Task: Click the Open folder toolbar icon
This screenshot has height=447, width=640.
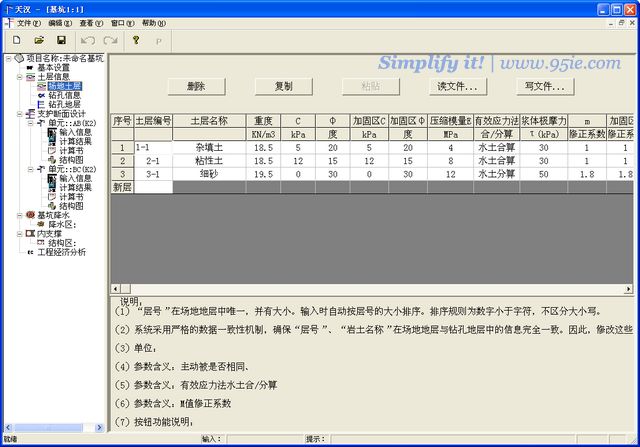Action: click(38, 40)
